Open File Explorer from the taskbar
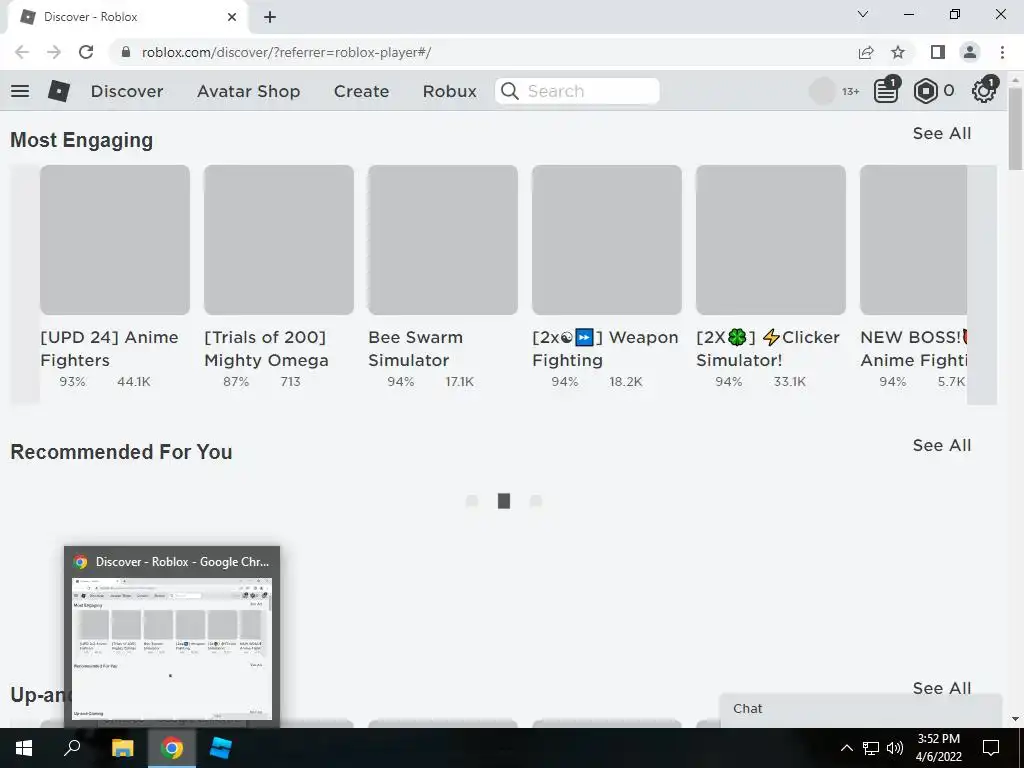 (122, 748)
